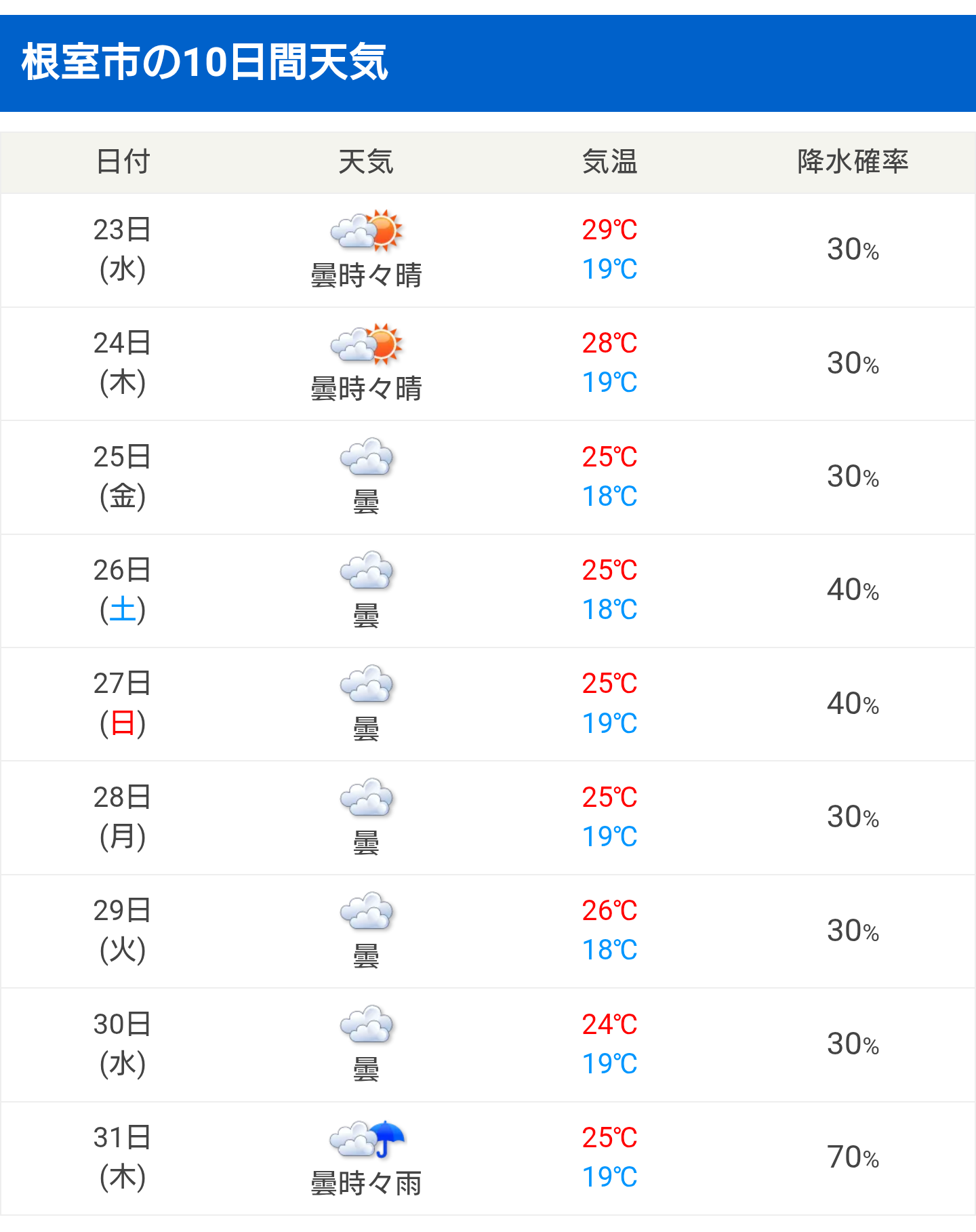Click the 曇時々雨 weather label for the 31st
The width and height of the screenshot is (976, 1232).
point(367,1184)
